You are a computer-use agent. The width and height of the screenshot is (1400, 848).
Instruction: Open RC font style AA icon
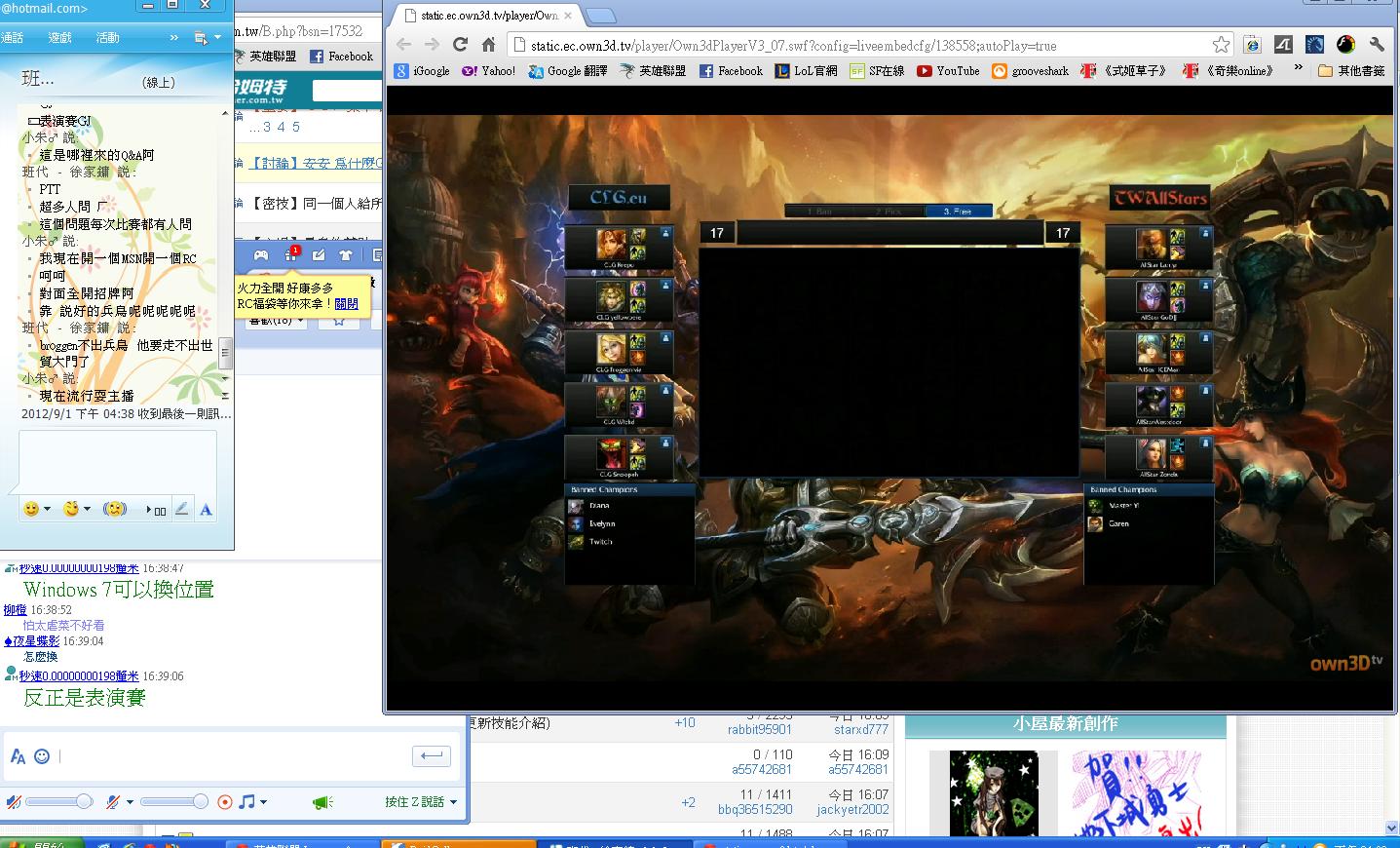(x=18, y=756)
